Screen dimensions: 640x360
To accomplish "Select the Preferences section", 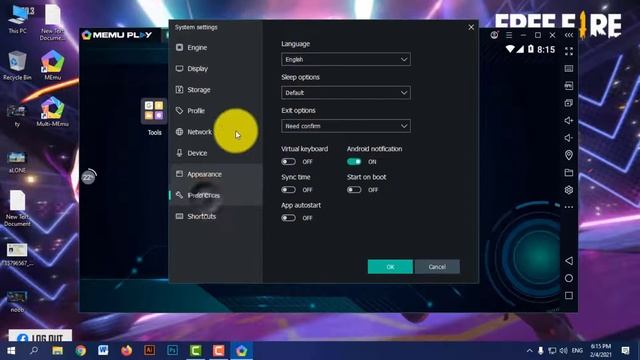I will pos(216,195).
